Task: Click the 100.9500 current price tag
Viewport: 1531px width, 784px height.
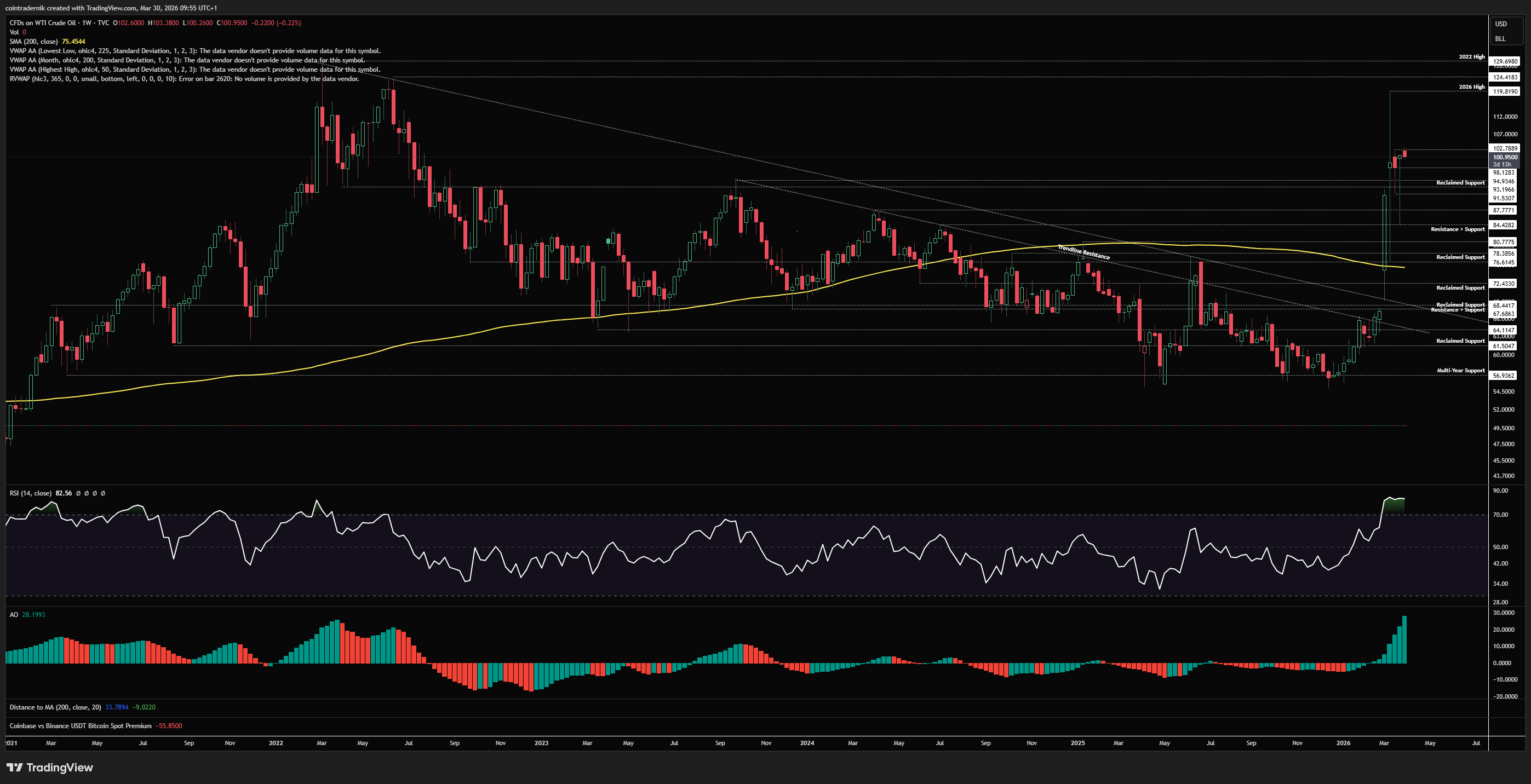Action: (1505, 157)
